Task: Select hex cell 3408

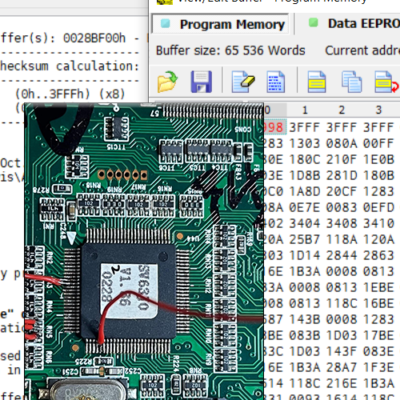Action: pos(342,223)
